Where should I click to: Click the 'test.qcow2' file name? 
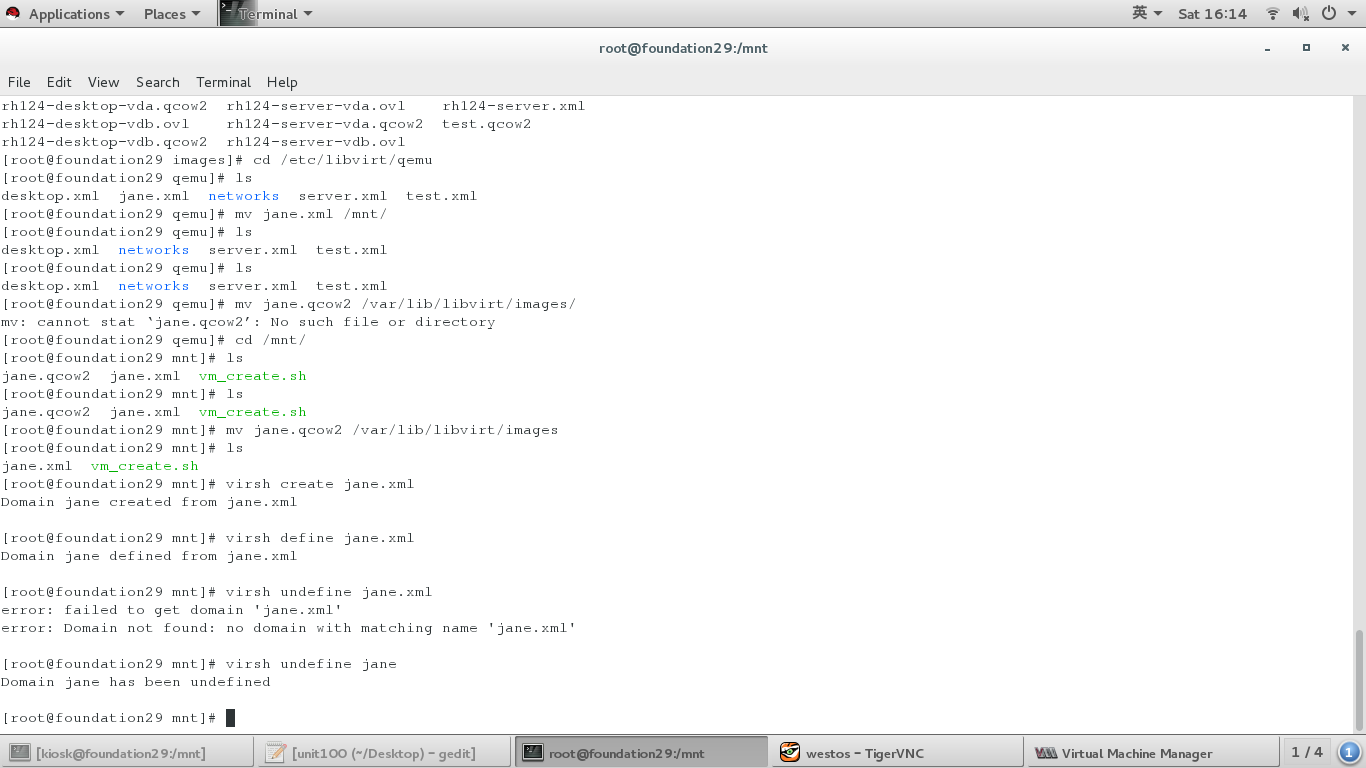[487, 124]
